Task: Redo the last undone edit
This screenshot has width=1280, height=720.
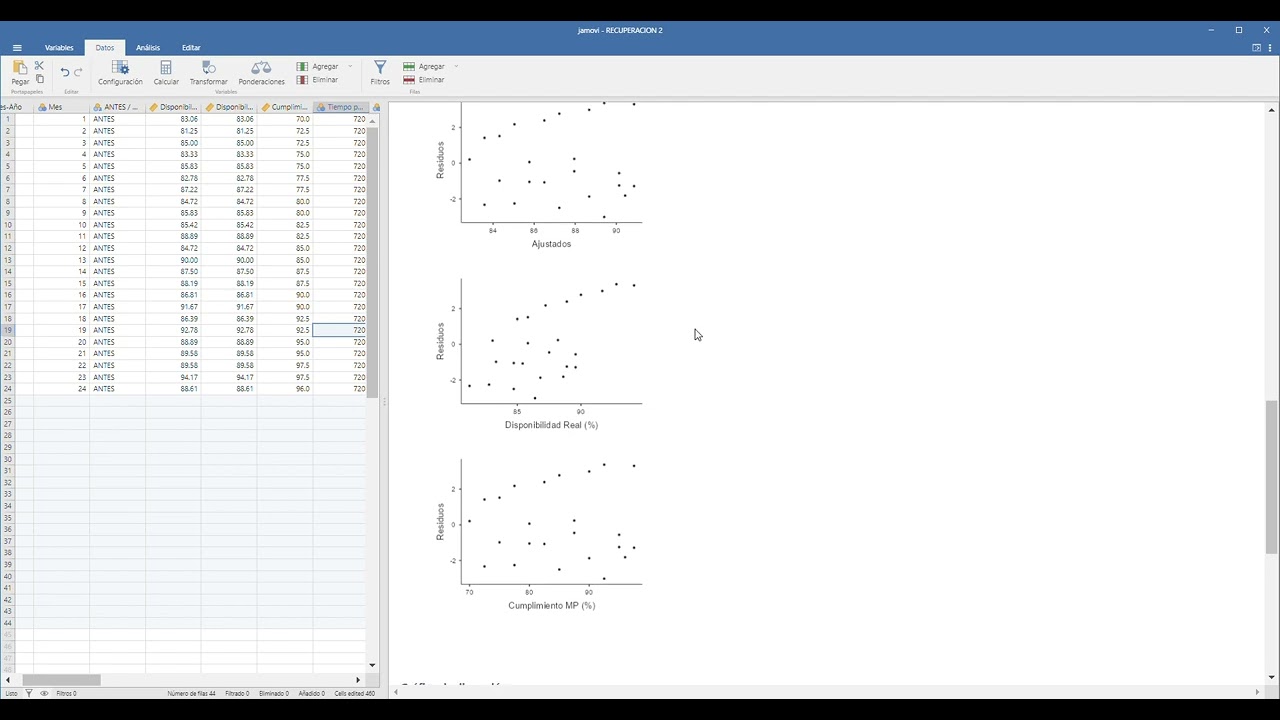Action: [x=79, y=72]
